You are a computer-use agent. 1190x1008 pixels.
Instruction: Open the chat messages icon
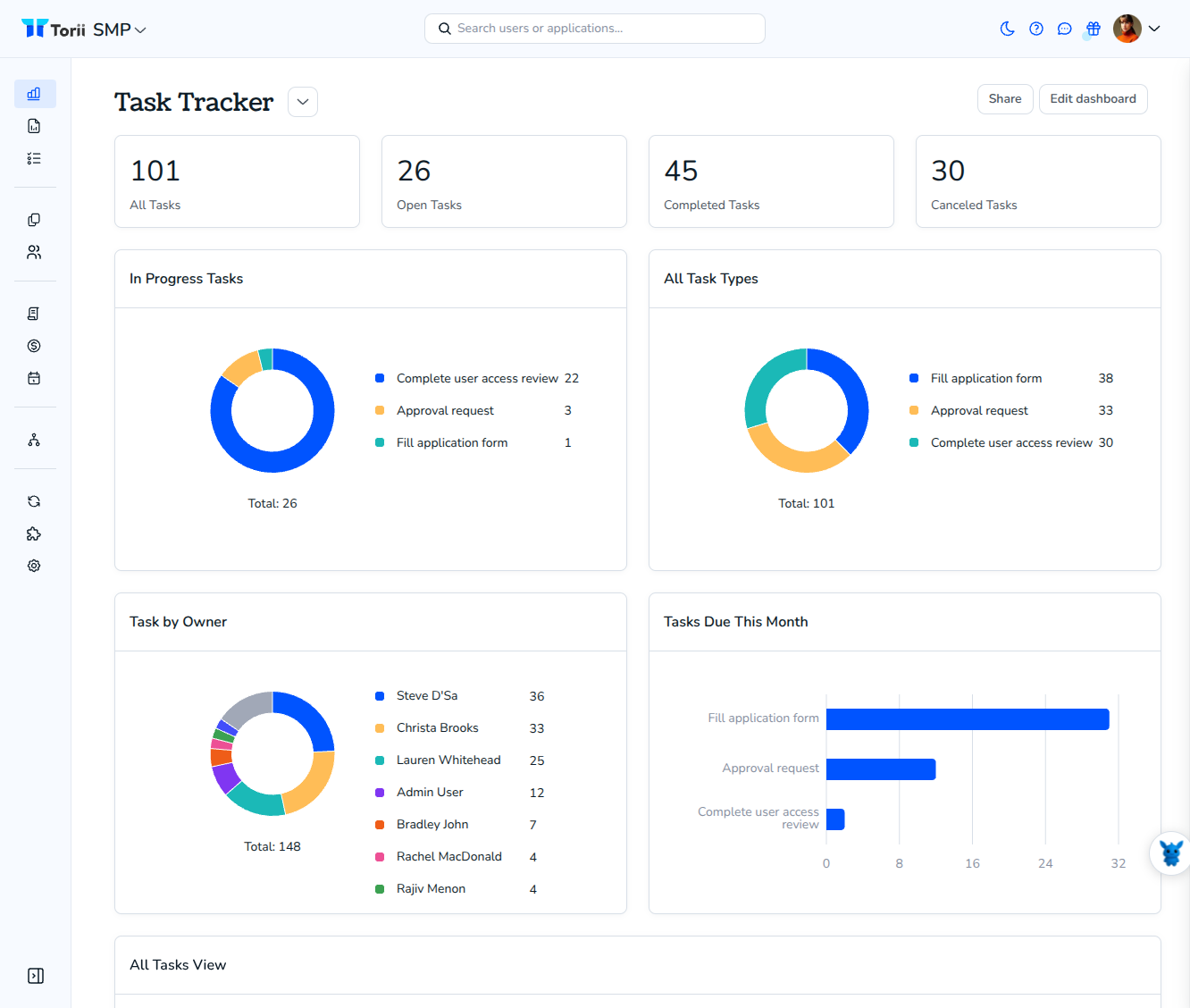(x=1065, y=29)
